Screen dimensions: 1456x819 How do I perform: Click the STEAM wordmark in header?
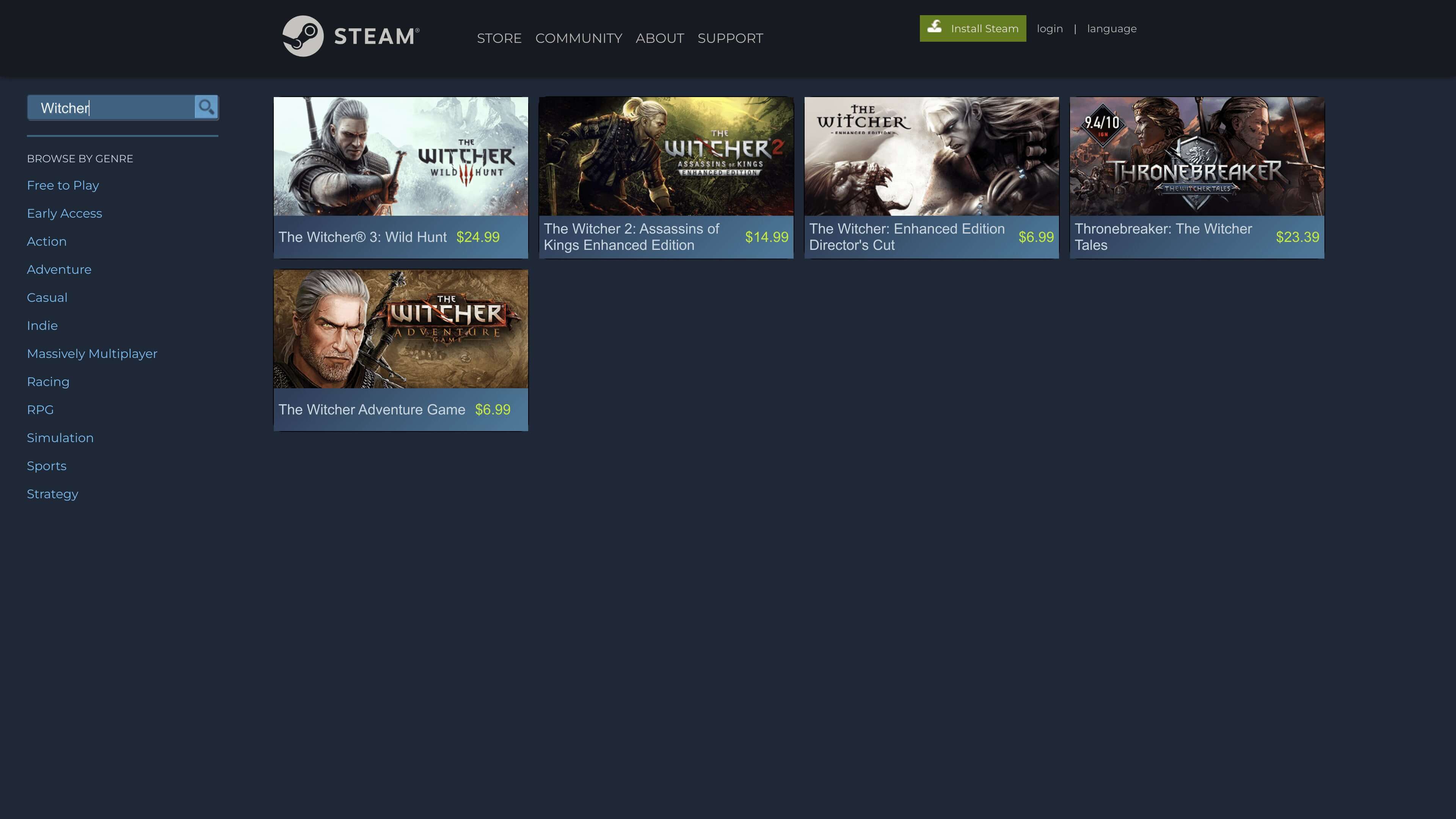coord(377,36)
